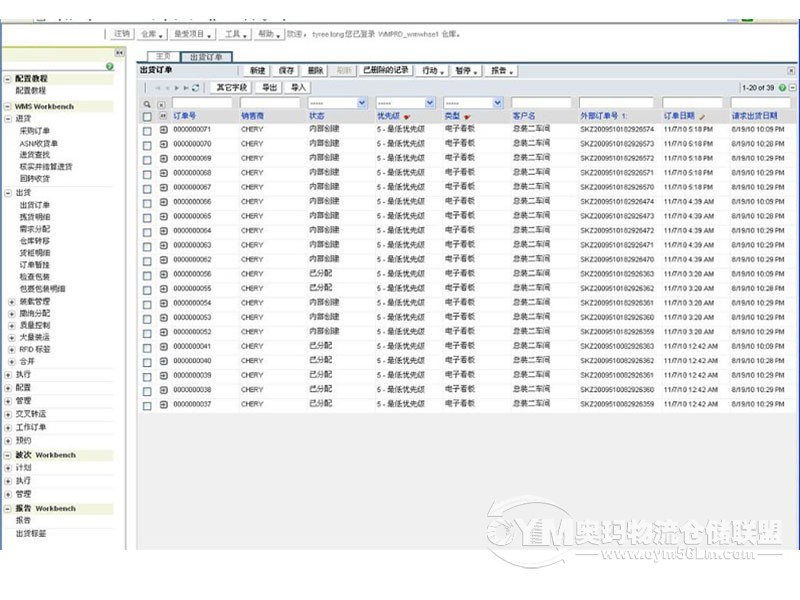The height and width of the screenshot is (600, 800).
Task: Open the detail icon for order 0000000041
Action: click(x=164, y=346)
